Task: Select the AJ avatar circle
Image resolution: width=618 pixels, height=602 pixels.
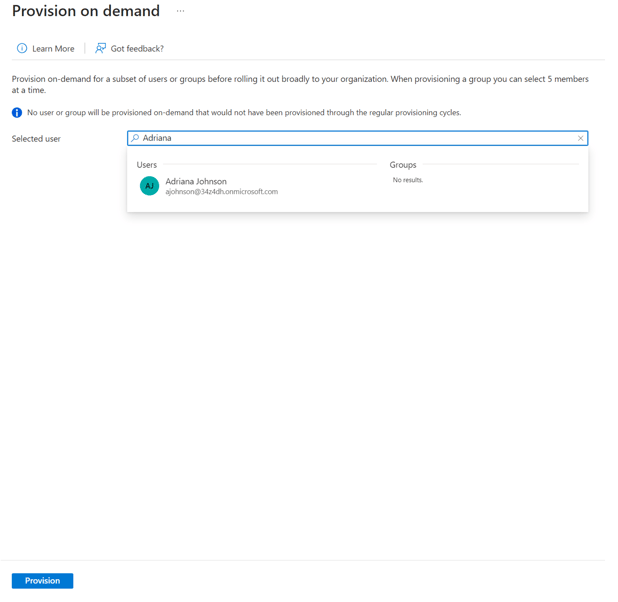Action: pos(149,186)
